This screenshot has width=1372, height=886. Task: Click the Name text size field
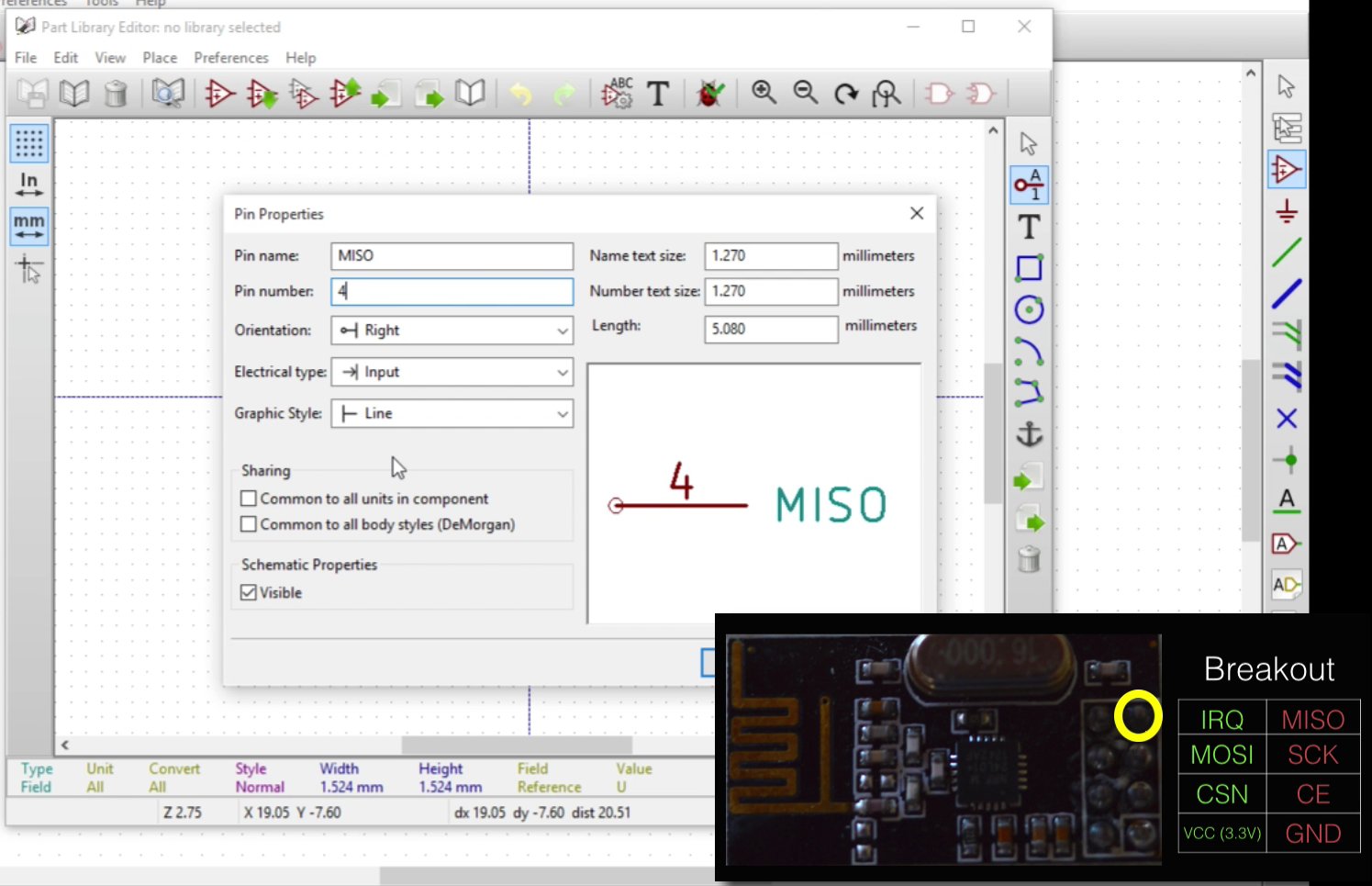(x=771, y=256)
